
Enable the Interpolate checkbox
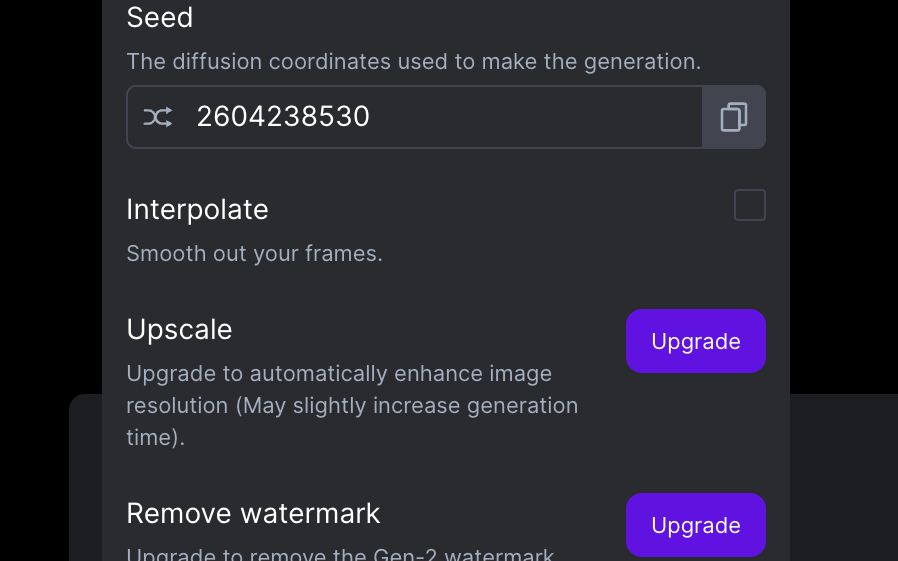(x=750, y=205)
